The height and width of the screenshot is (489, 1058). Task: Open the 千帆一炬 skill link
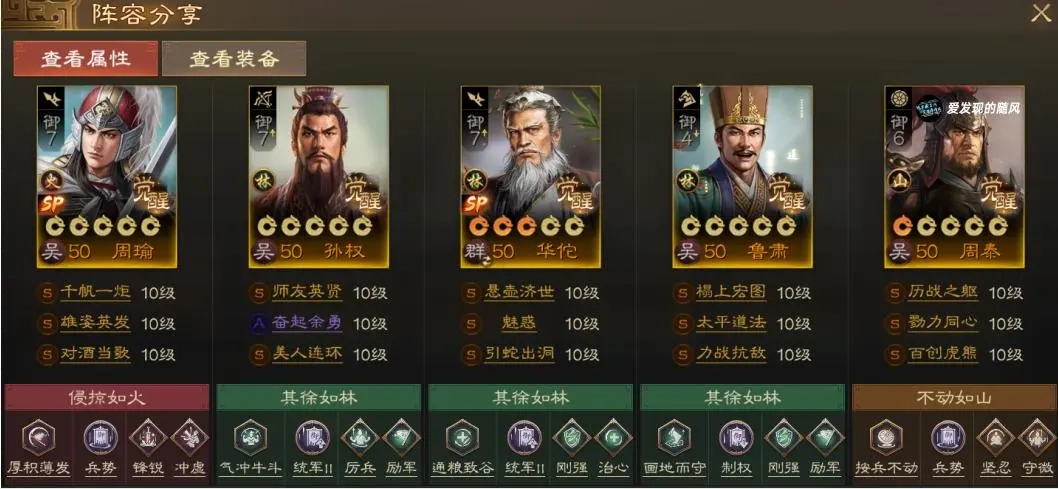95,293
